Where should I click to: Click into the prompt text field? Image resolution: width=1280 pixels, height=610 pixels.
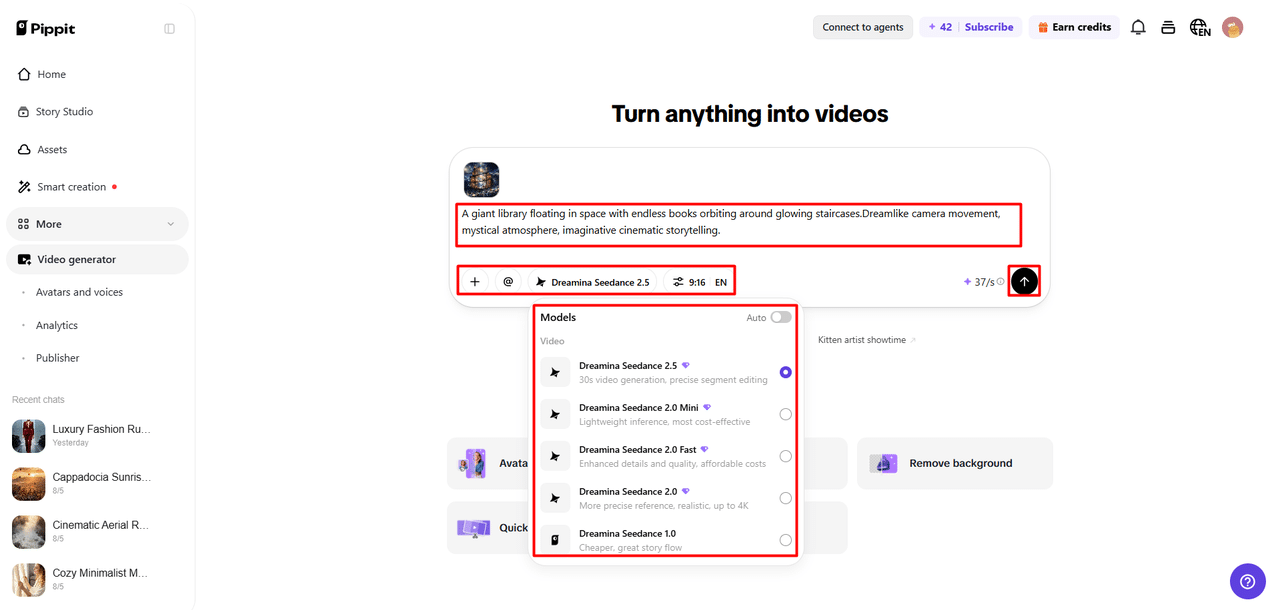(740, 222)
